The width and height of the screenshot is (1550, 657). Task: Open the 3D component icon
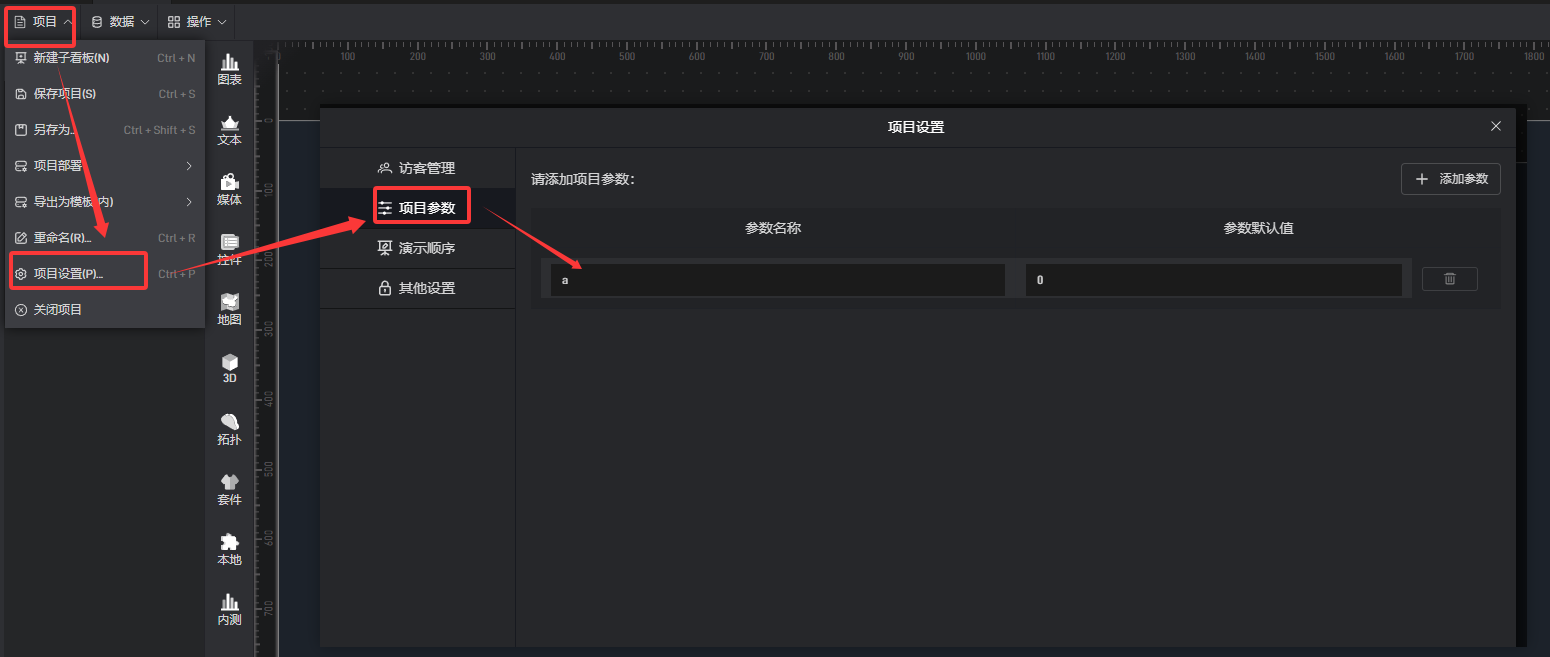point(230,369)
